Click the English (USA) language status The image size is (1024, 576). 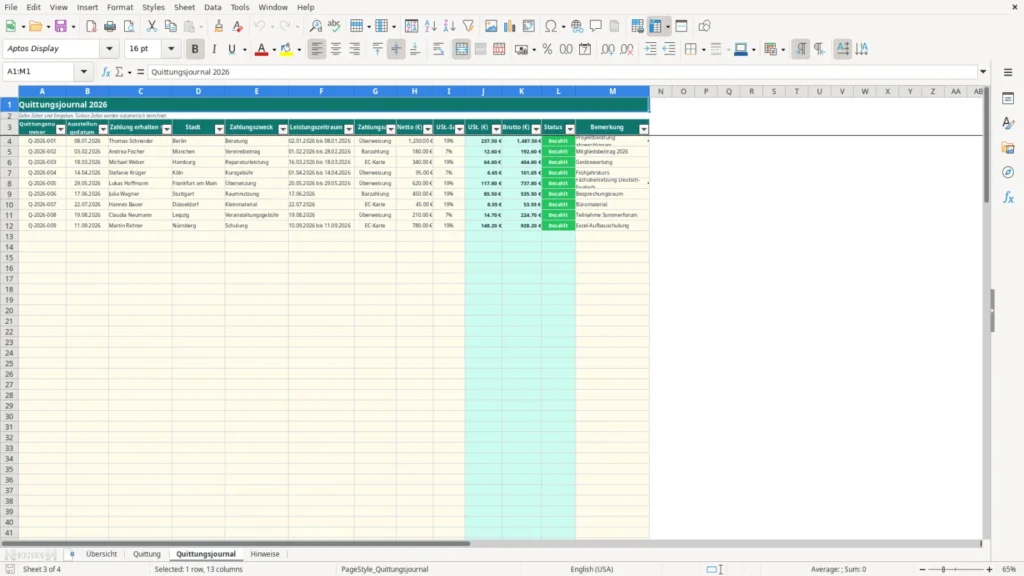592,569
